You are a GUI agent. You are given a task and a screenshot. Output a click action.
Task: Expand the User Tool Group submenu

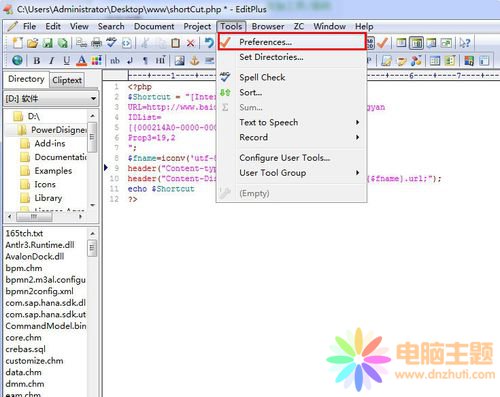click(292, 173)
